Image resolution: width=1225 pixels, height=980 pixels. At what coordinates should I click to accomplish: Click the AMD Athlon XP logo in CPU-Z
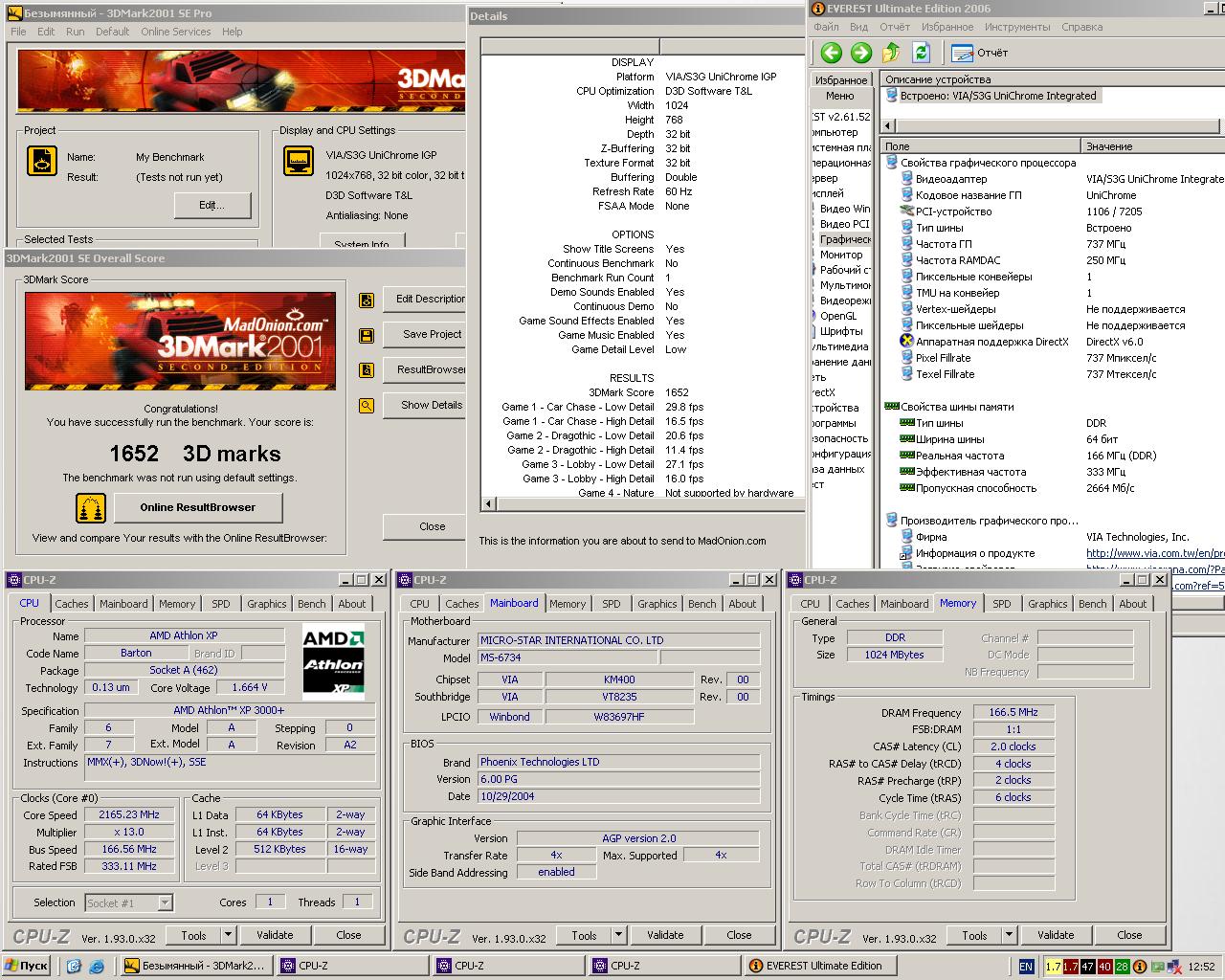coord(333,661)
